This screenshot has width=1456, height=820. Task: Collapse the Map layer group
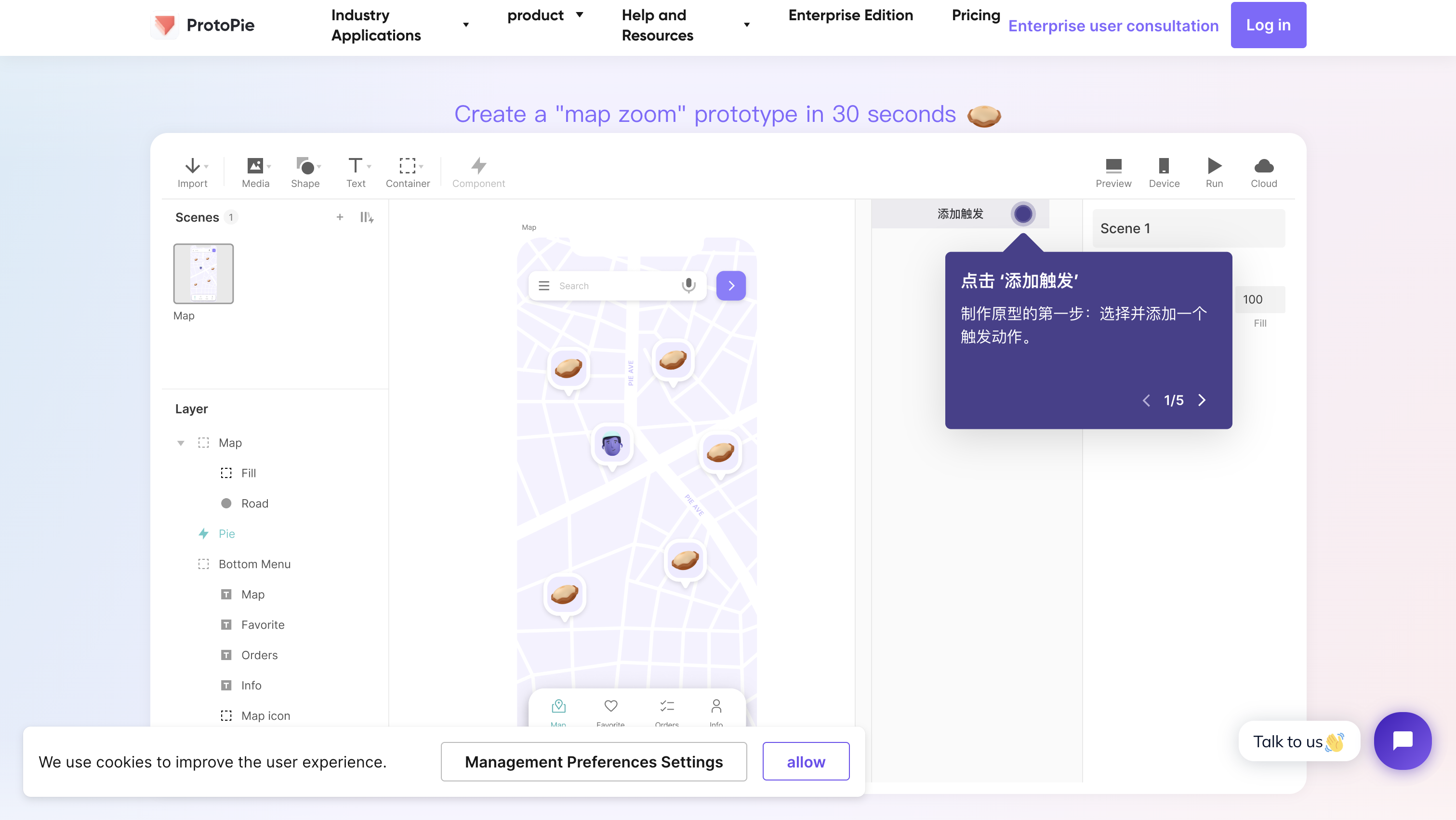181,443
